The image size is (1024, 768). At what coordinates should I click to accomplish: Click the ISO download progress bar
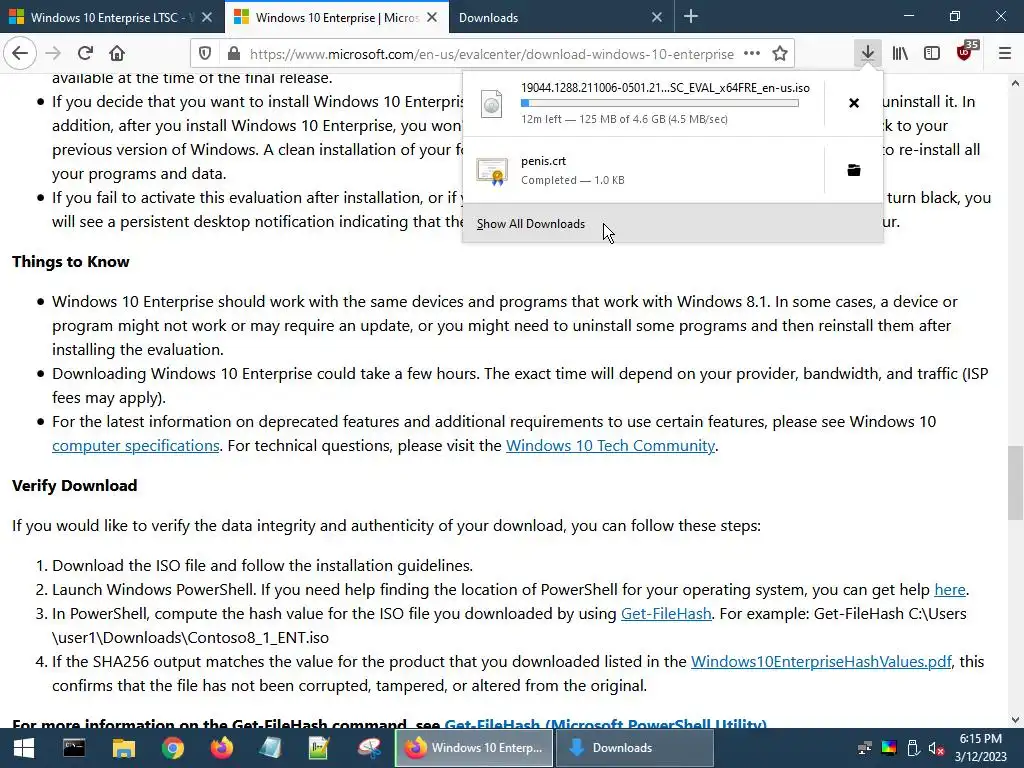pos(660,103)
